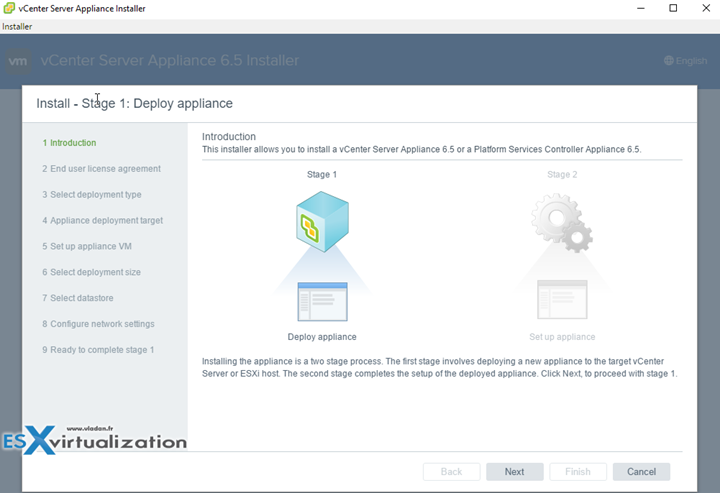Select step 5 Set up appliance VM
The width and height of the screenshot is (720, 493).
(87, 246)
